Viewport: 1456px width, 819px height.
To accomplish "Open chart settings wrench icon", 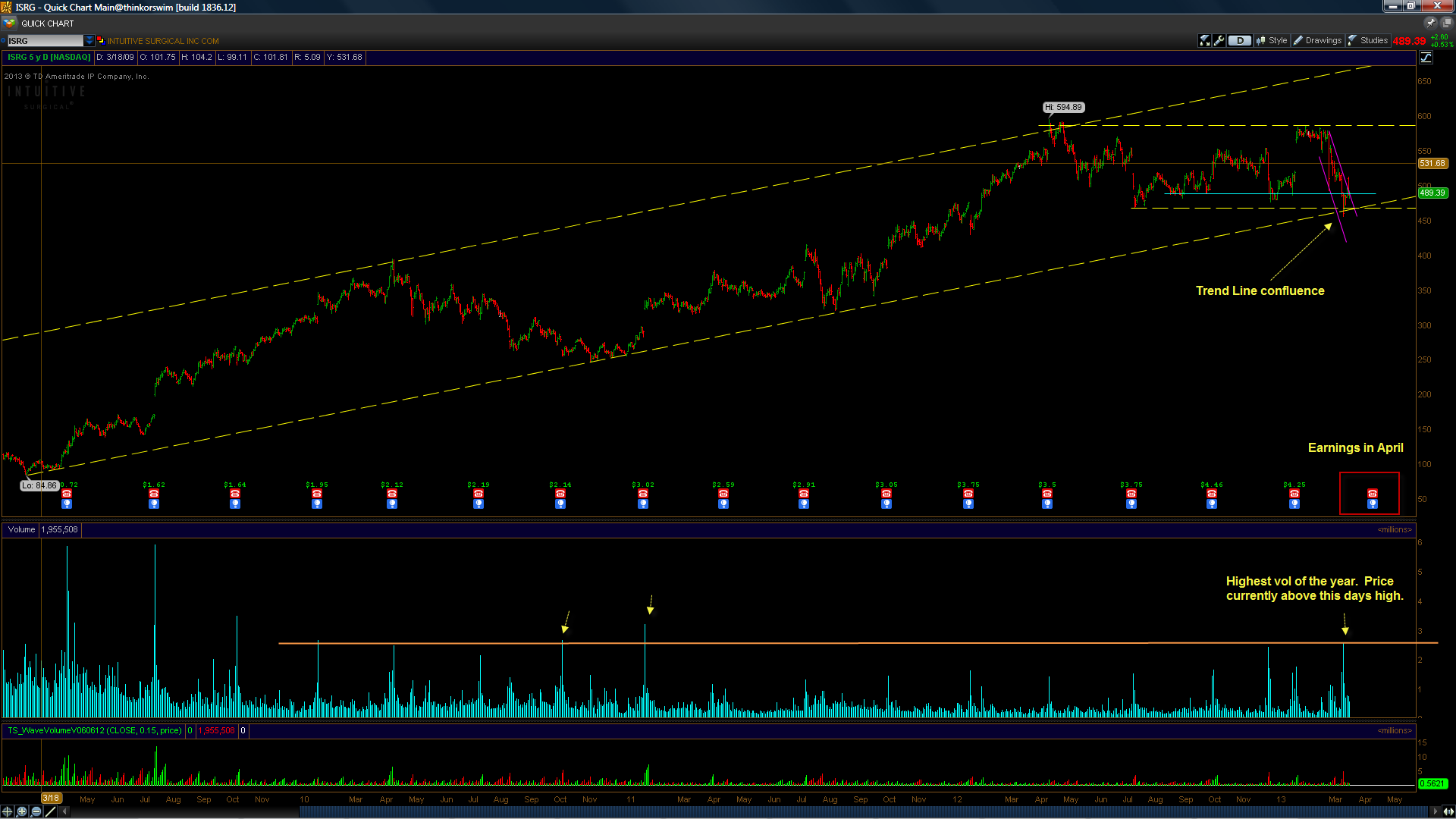I will [1219, 40].
